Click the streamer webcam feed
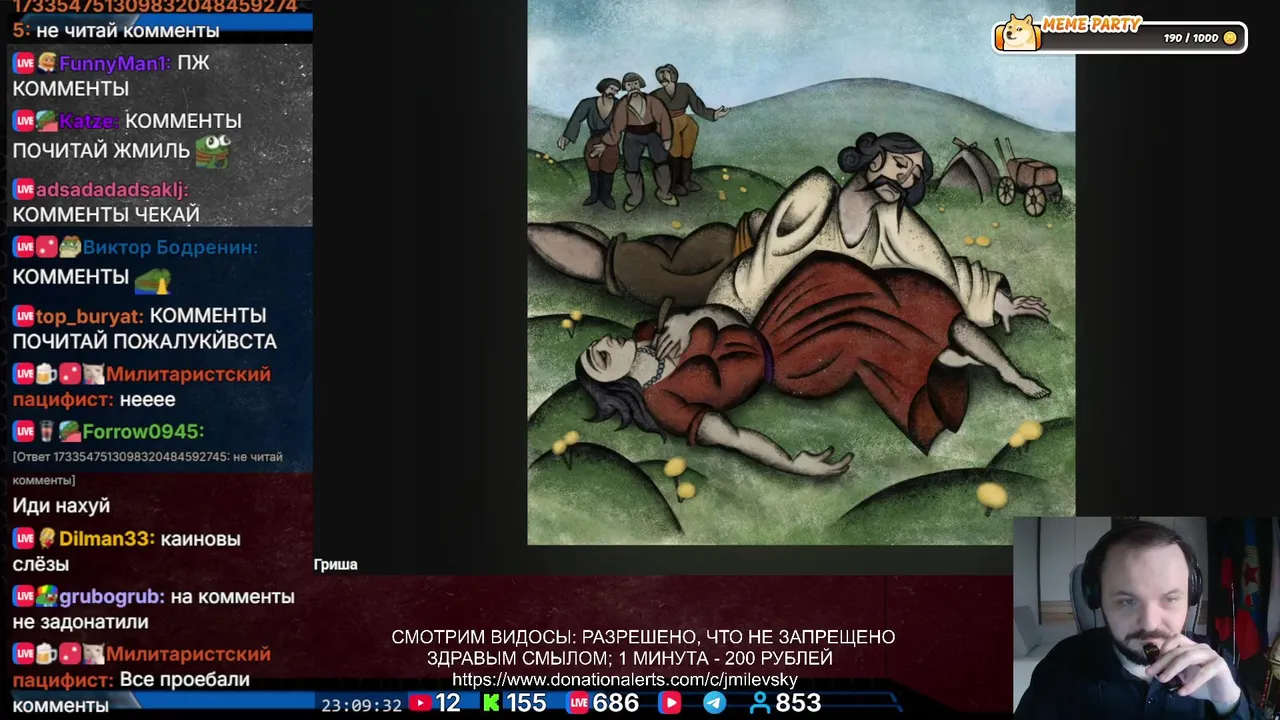 [1146, 618]
